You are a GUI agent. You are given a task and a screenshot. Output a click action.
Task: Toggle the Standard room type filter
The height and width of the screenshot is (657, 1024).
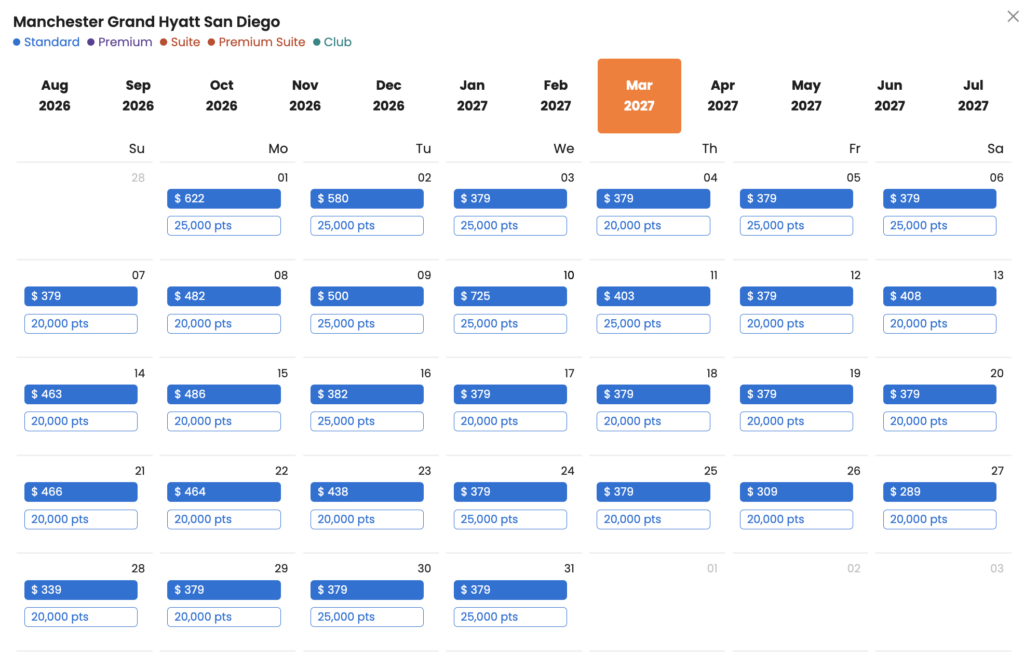tap(46, 42)
